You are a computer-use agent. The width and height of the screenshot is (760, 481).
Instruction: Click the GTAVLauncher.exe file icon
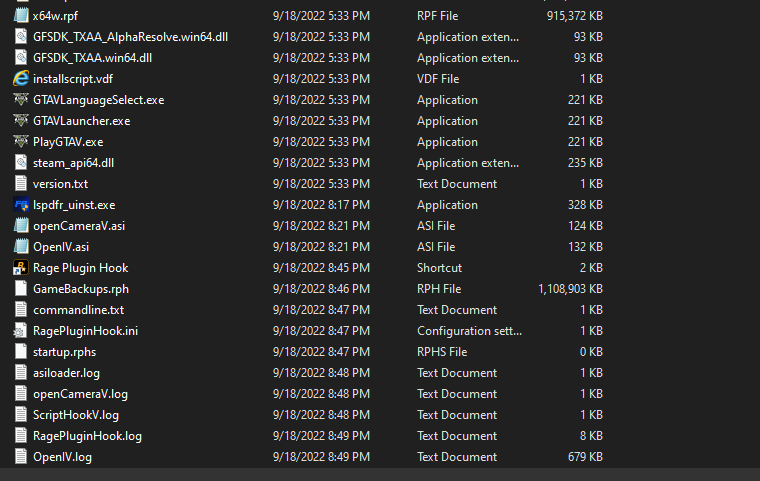pyautogui.click(x=21, y=121)
